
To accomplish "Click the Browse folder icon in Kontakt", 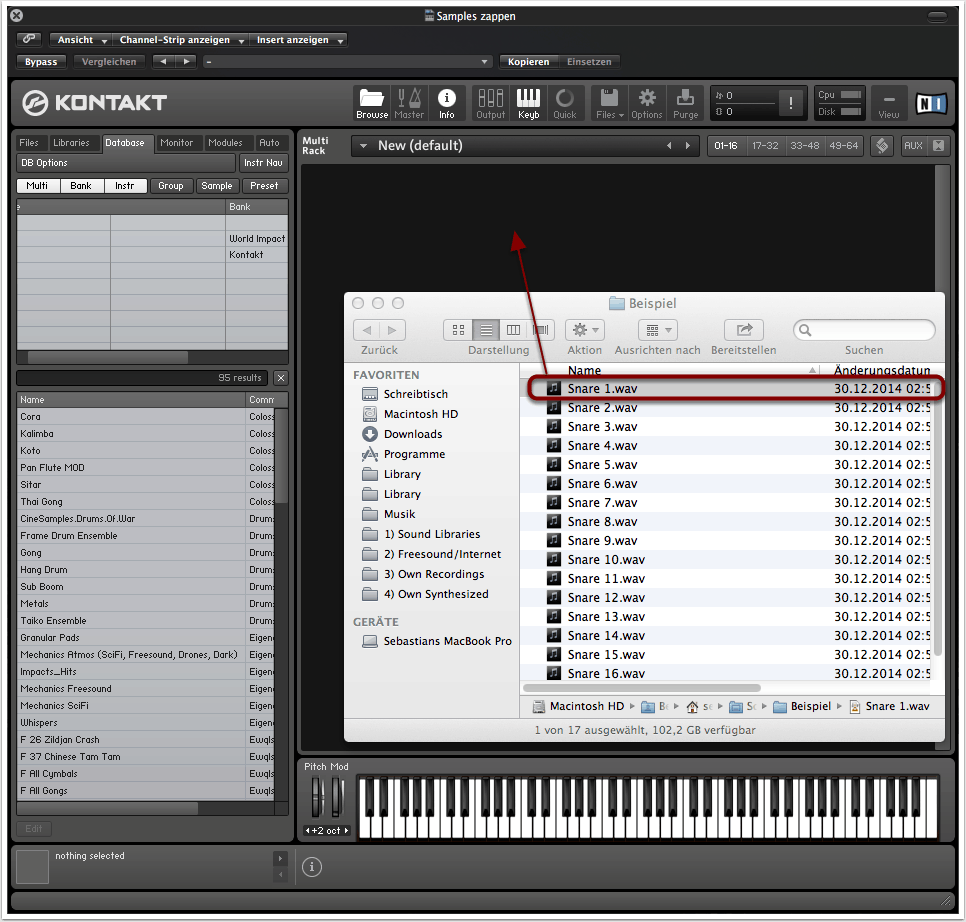I will pos(372,102).
